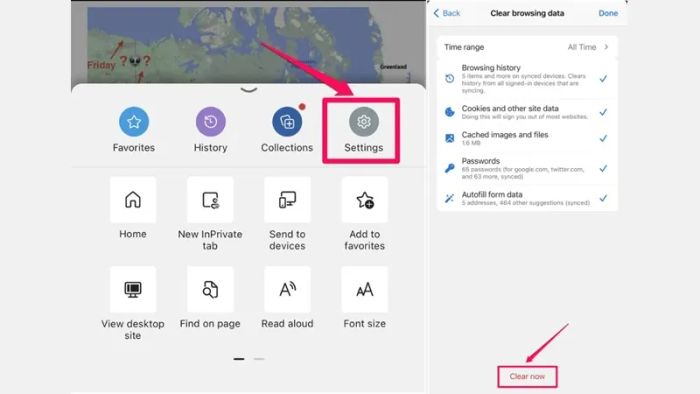Open a New InPrivate tab
The height and width of the screenshot is (394, 700).
(210, 200)
